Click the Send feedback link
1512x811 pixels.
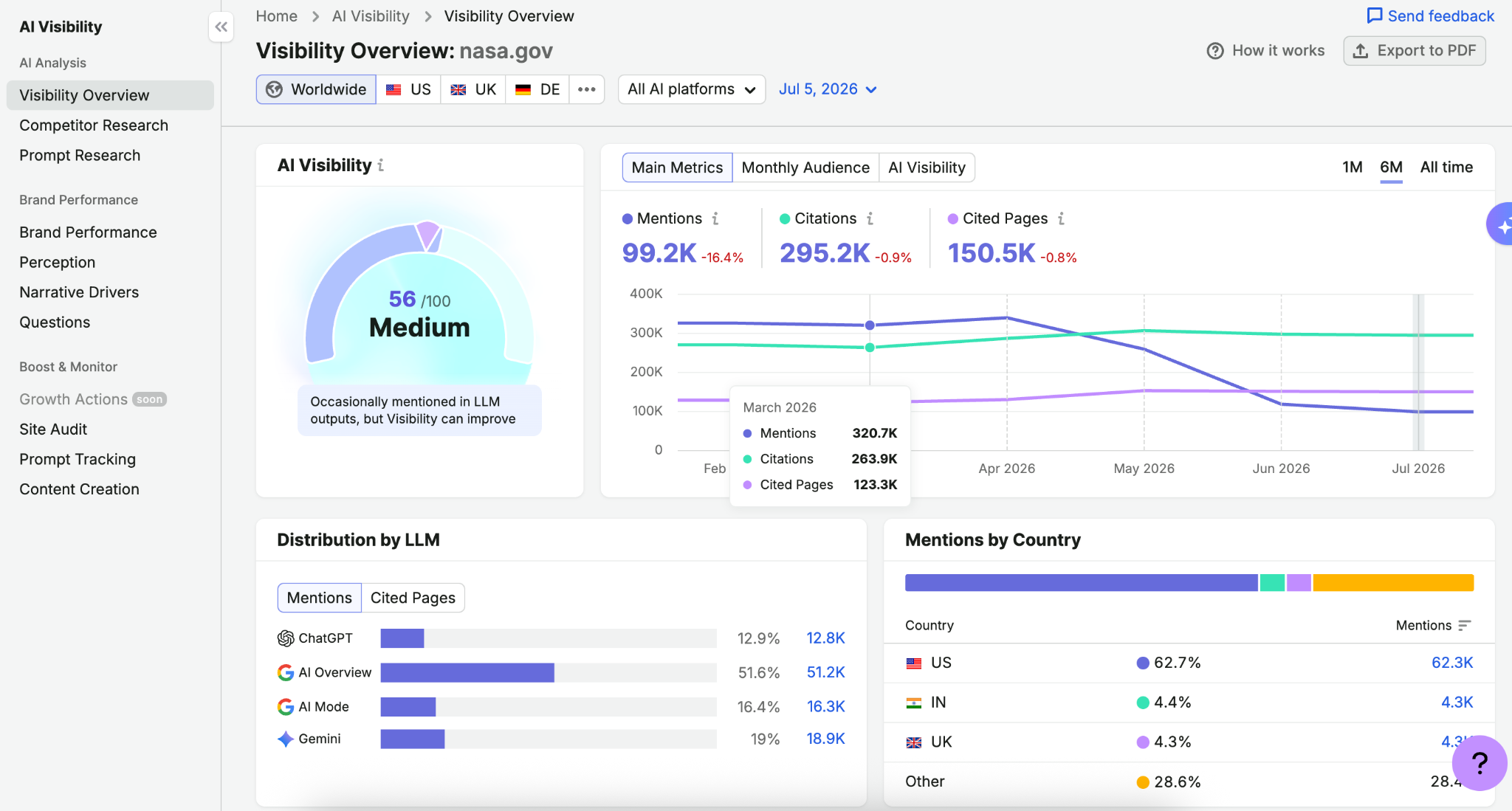coord(1430,16)
